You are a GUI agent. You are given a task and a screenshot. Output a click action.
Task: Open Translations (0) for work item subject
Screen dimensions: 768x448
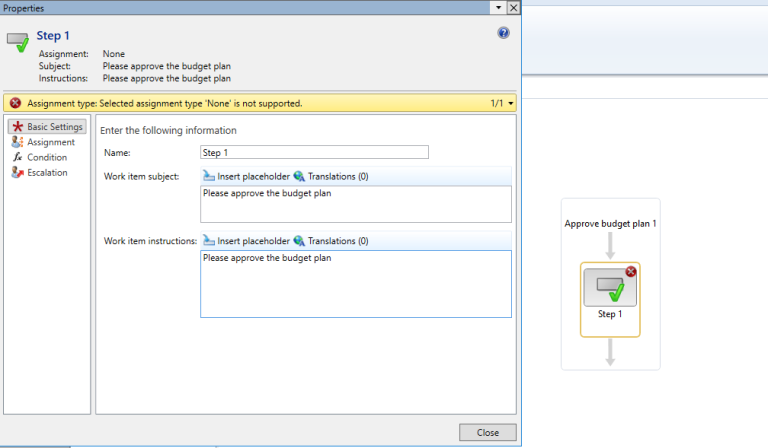331,176
